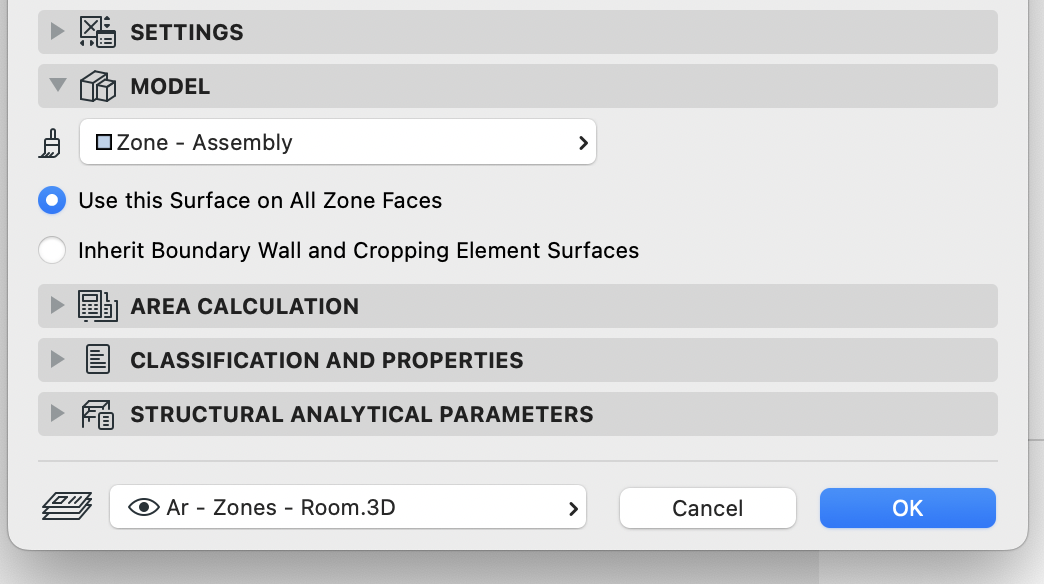Expand the Structural Analytical Parameters section
This screenshot has width=1044, height=584.
(x=57, y=414)
